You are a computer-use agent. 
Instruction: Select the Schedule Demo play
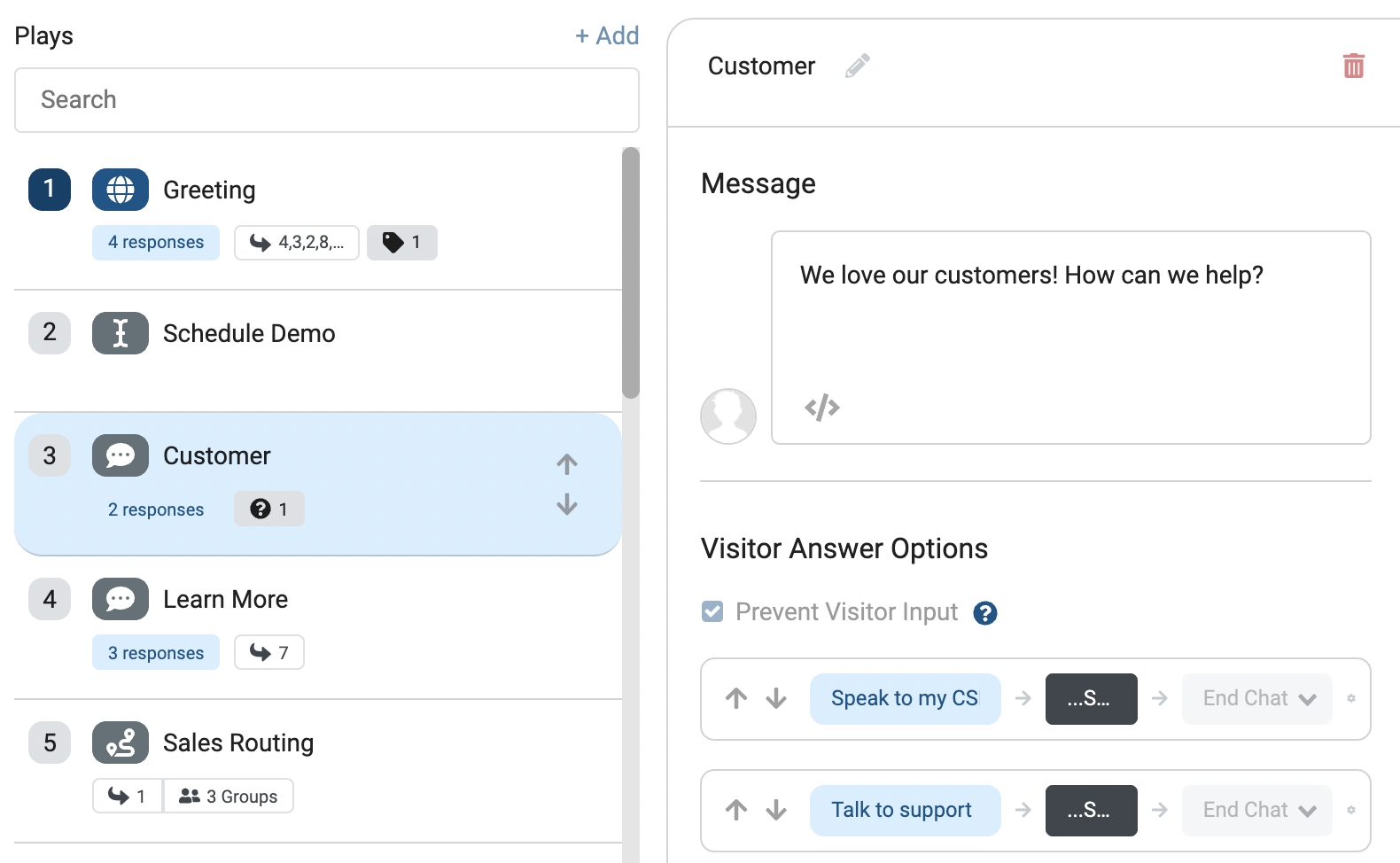tap(318, 351)
